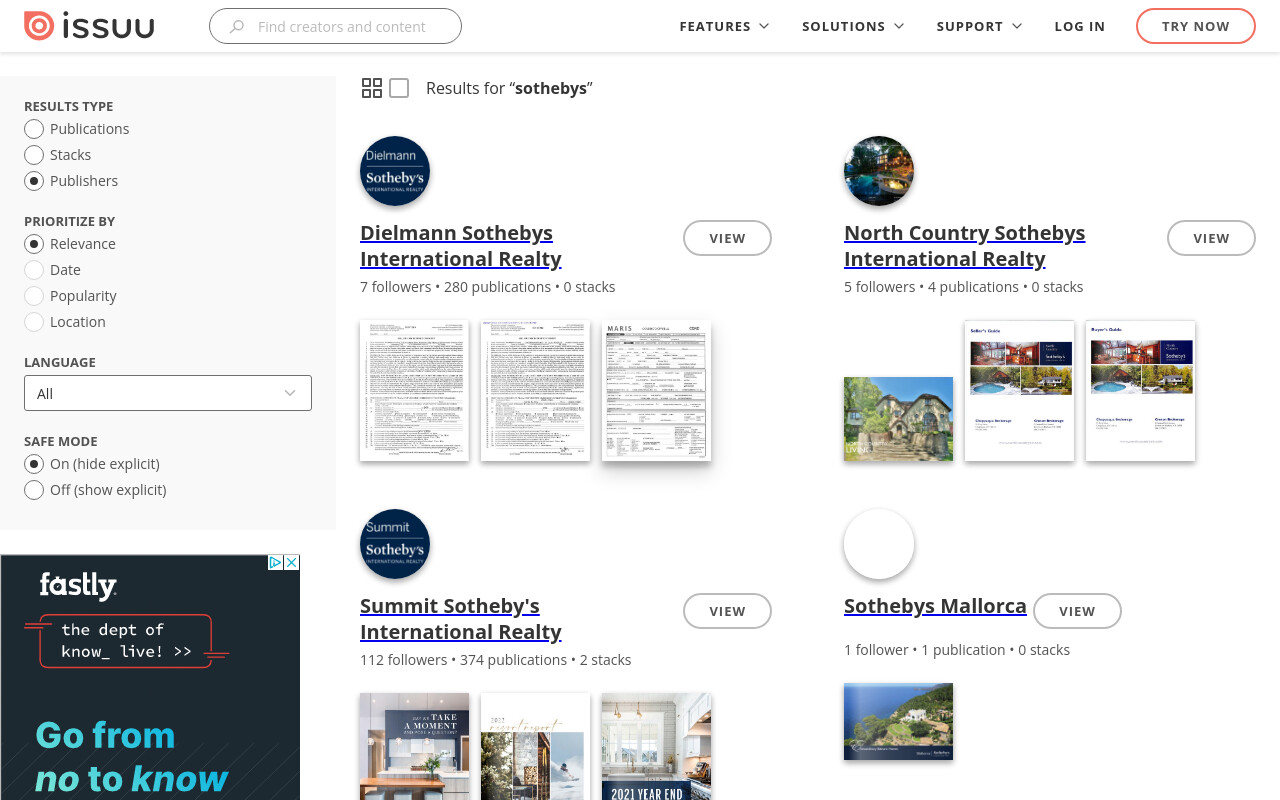This screenshot has width=1280, height=800.
Task: Select Stacks results type
Action: (x=34, y=155)
